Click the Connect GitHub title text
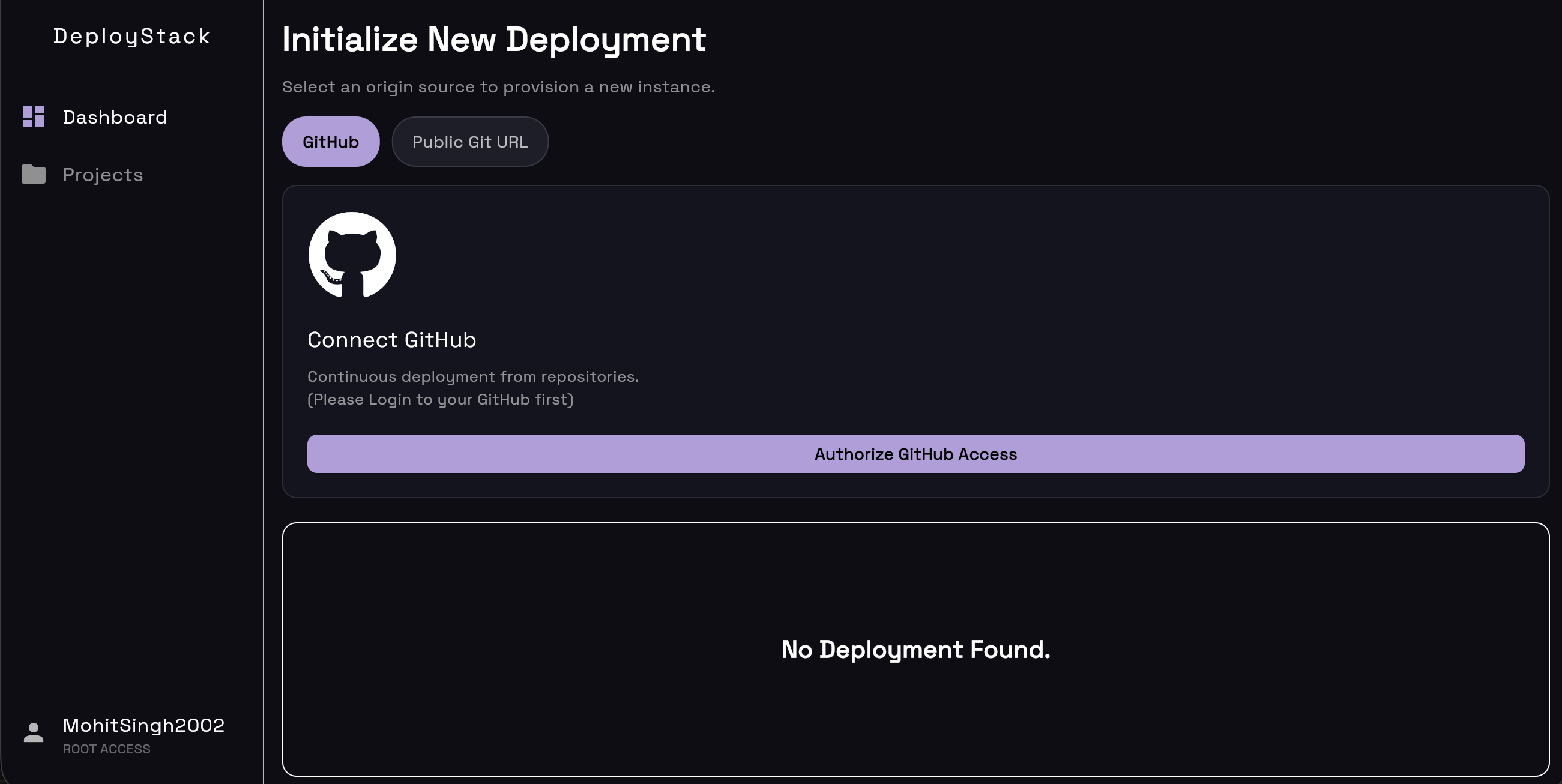 click(392, 340)
